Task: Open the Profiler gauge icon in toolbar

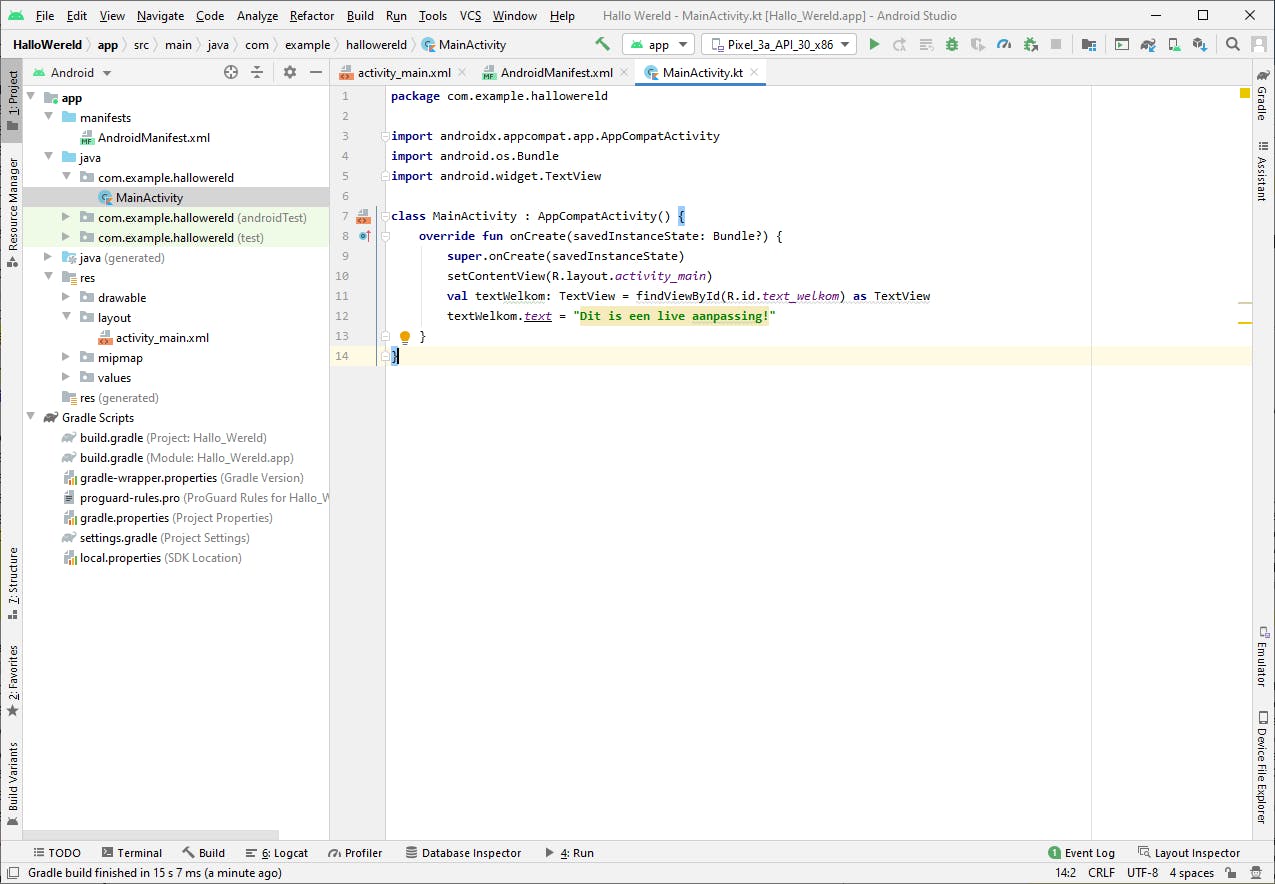Action: (x=1004, y=44)
